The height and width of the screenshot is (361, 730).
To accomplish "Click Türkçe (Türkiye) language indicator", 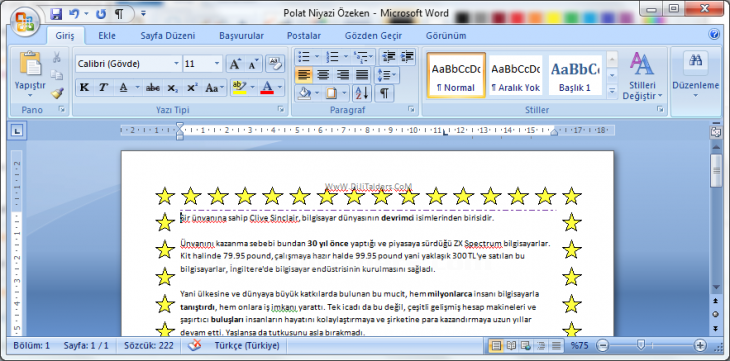I will tap(247, 346).
